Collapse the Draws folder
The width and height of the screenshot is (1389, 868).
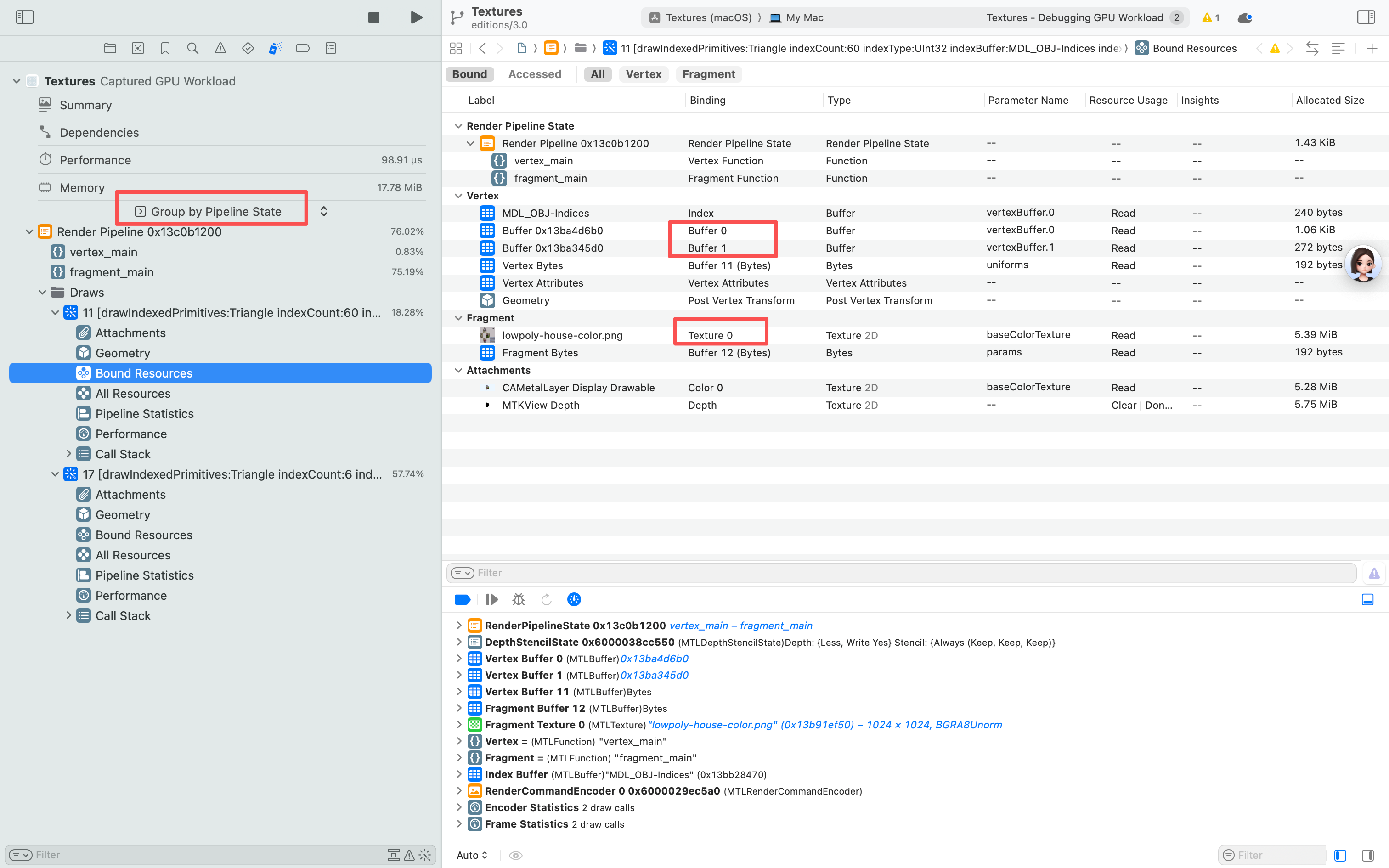[42, 292]
